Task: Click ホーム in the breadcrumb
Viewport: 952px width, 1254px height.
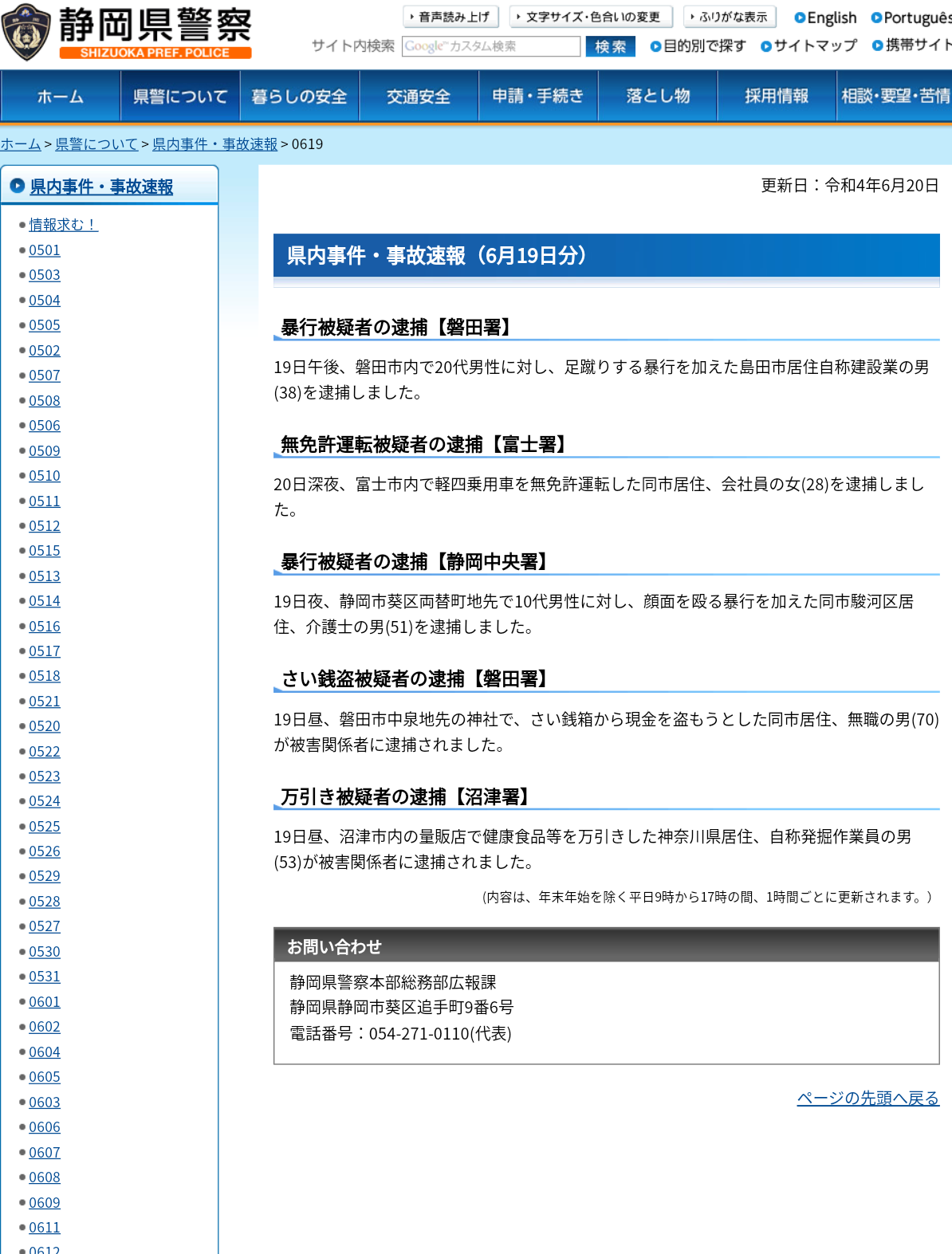Action: click(x=21, y=144)
